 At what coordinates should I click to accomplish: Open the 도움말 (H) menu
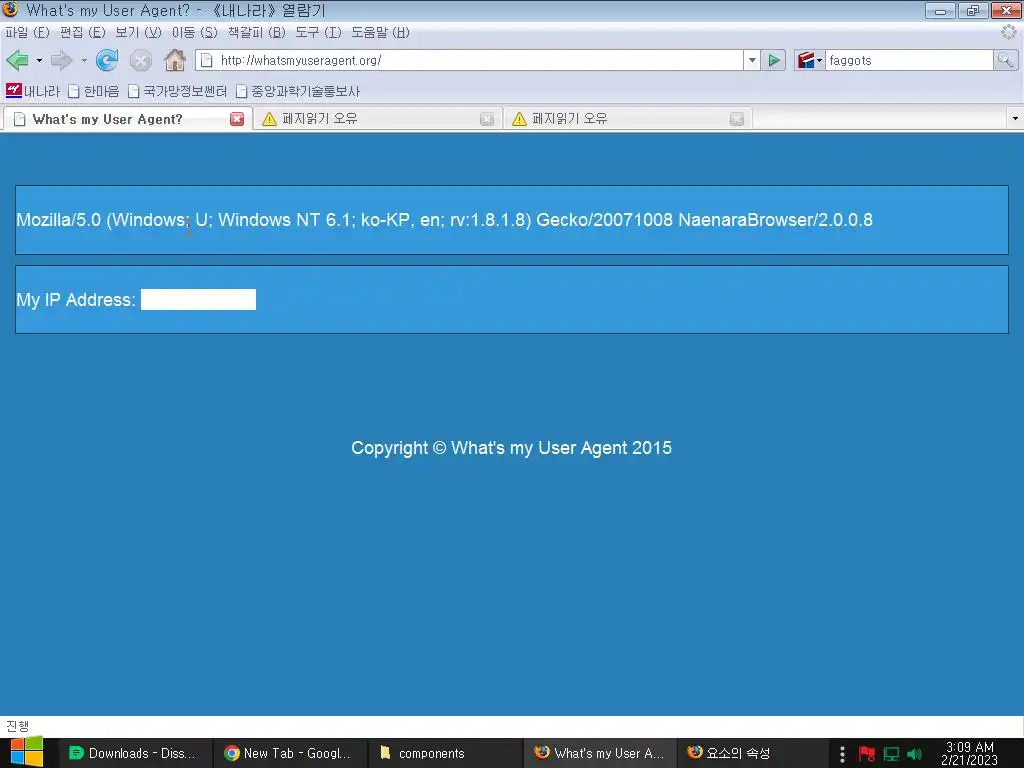pos(381,32)
